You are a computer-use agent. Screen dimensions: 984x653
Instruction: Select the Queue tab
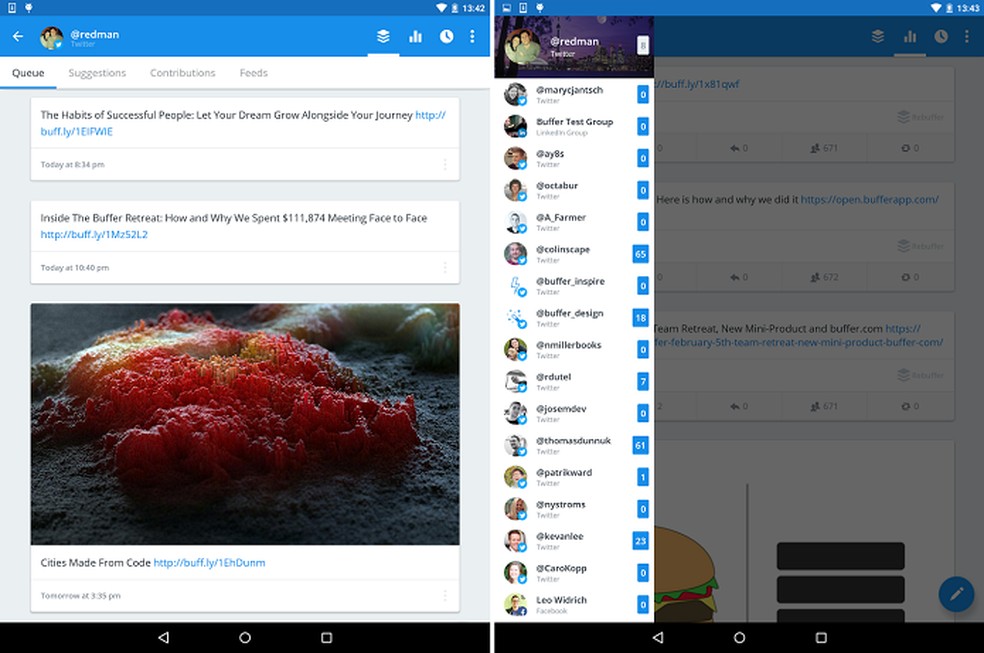pyautogui.click(x=28, y=73)
